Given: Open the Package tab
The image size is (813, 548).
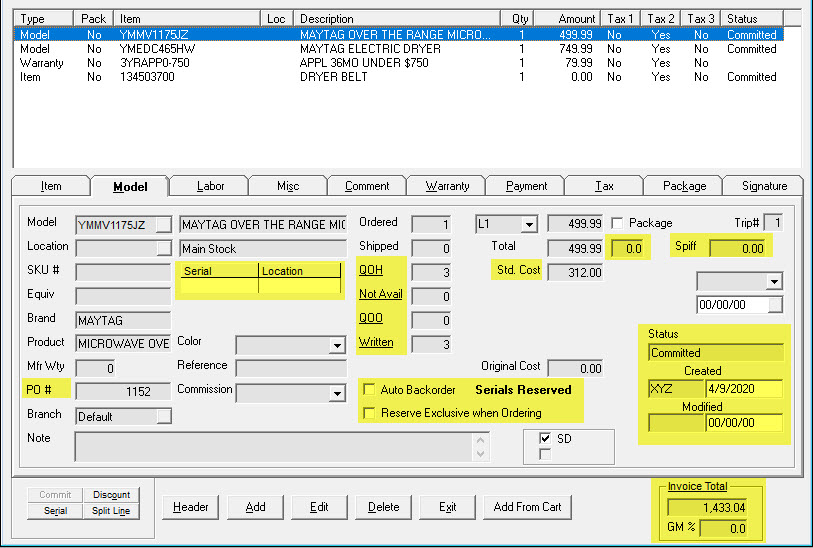Looking at the screenshot, I should point(684,186).
